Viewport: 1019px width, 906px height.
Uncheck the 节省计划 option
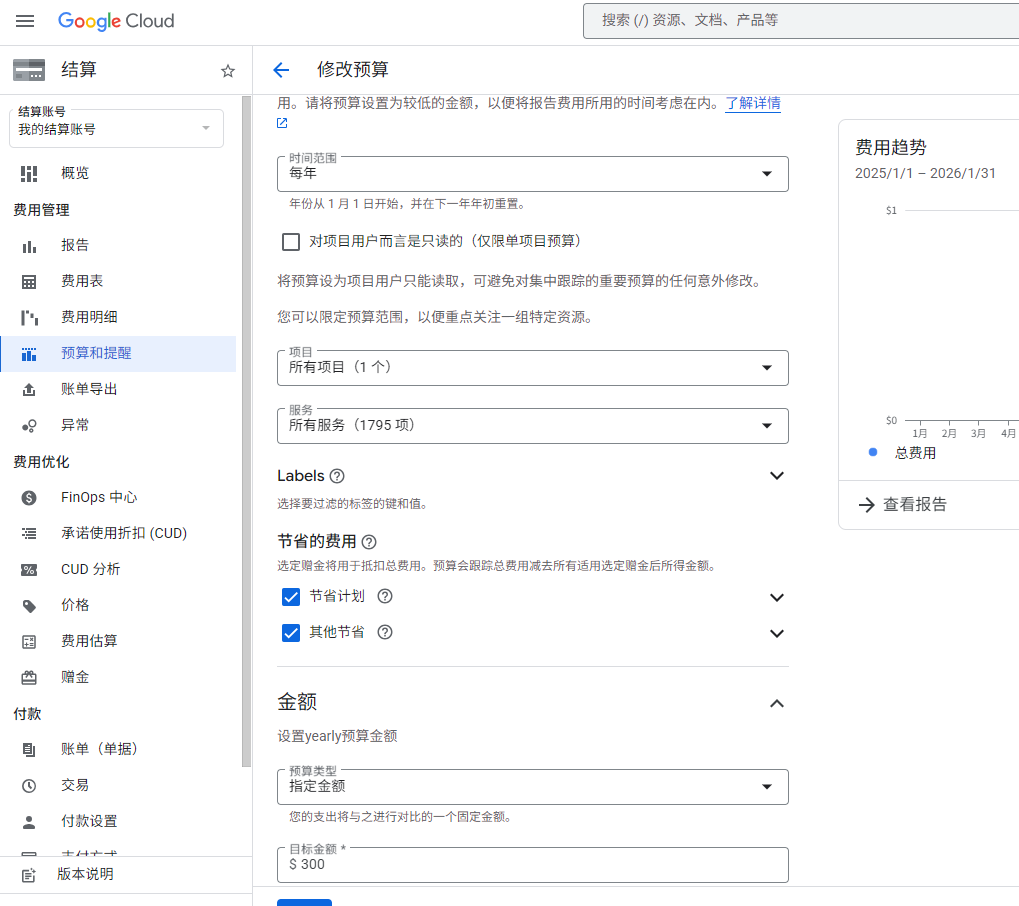click(291, 597)
